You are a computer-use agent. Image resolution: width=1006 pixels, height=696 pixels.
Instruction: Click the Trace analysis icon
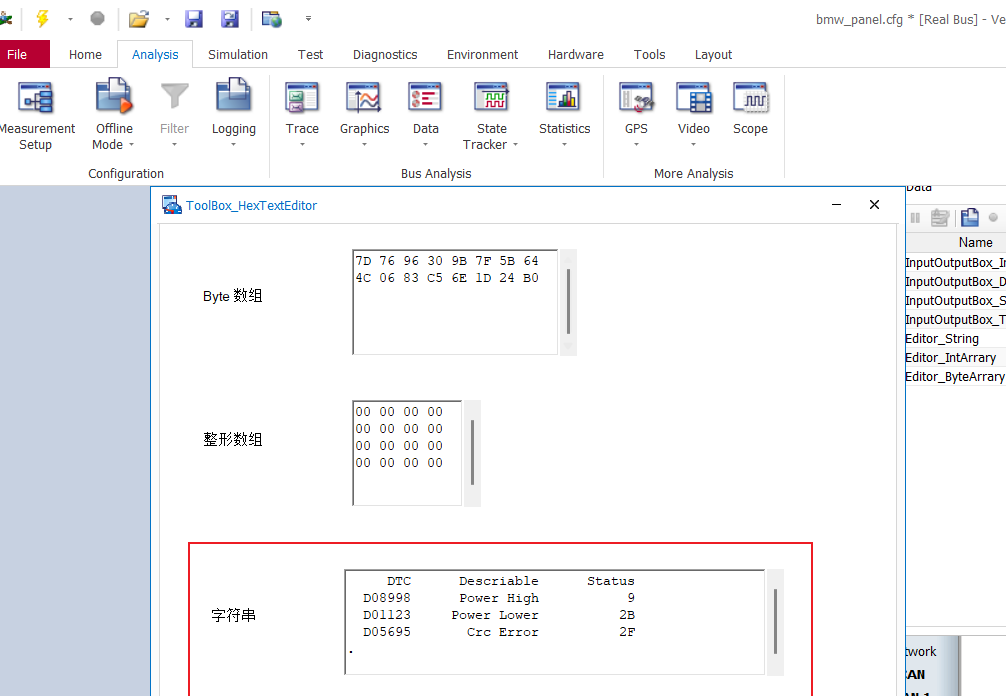coord(302,100)
